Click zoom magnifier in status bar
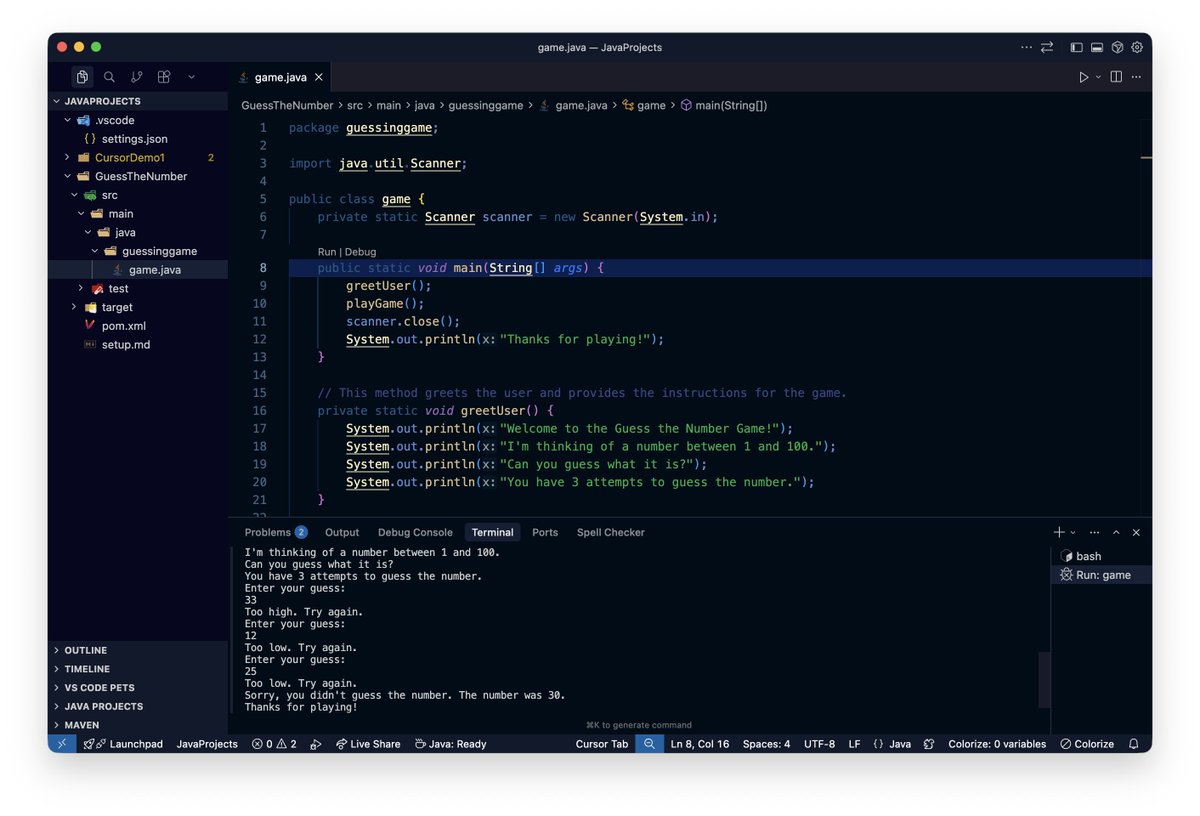1200x816 pixels. coord(650,744)
